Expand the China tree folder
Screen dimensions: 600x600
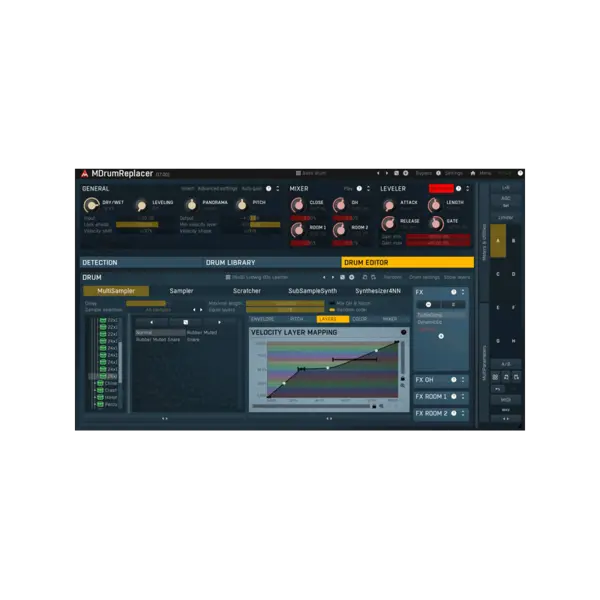(x=95, y=383)
